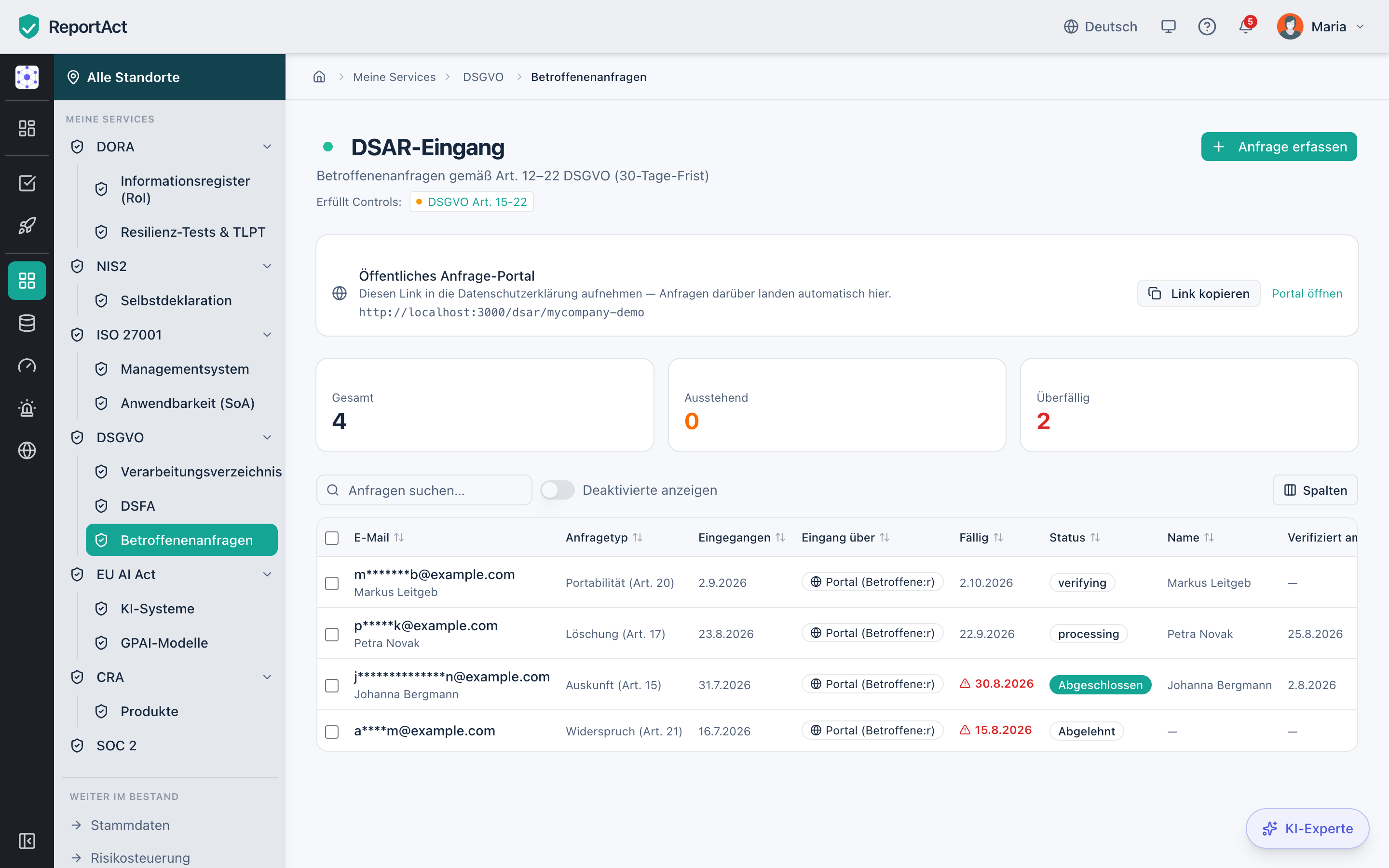Viewport: 1389px width, 868px height.
Task: Tick checkbox for Petra Novak row
Action: click(x=332, y=634)
